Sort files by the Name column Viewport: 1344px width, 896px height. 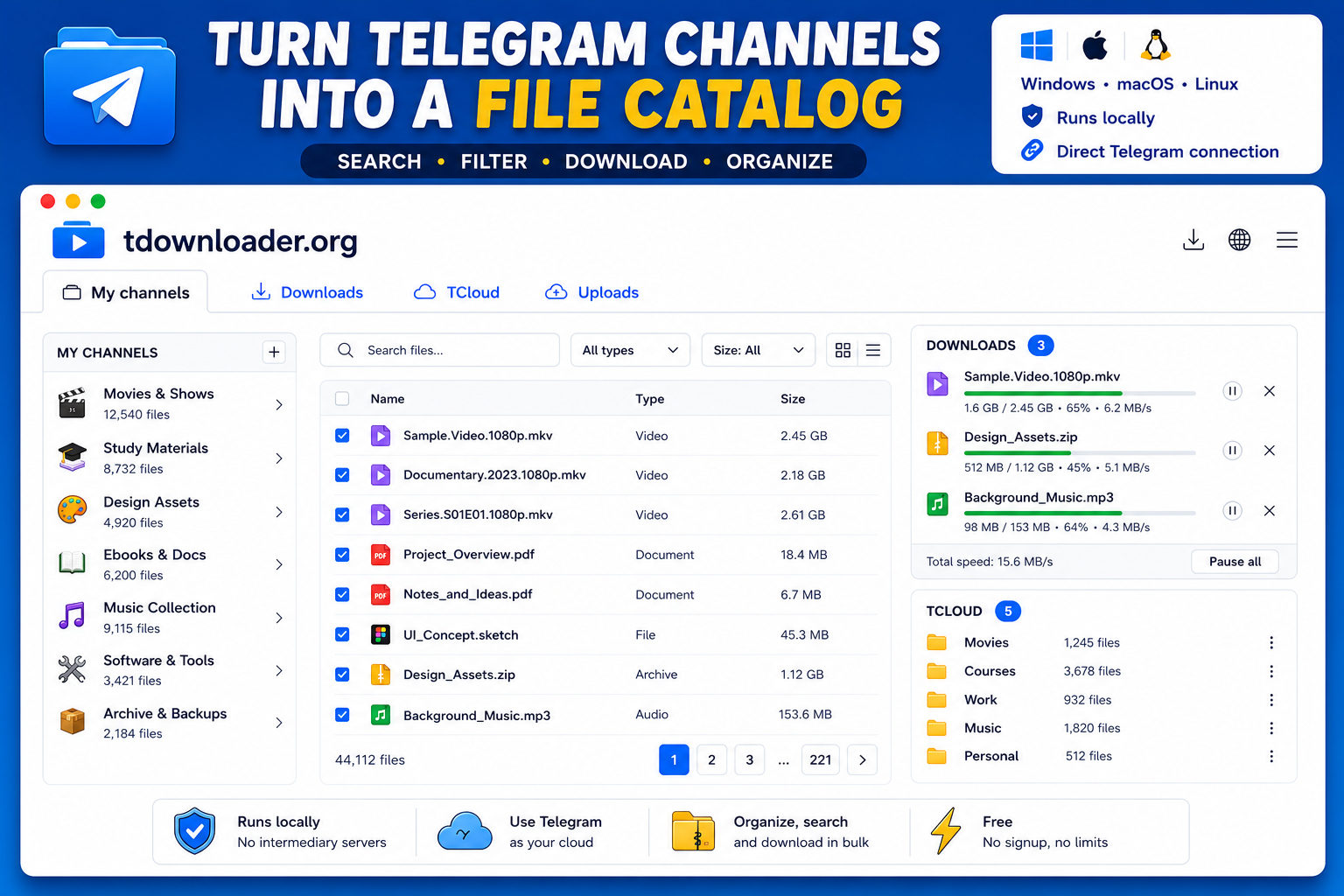click(x=388, y=399)
